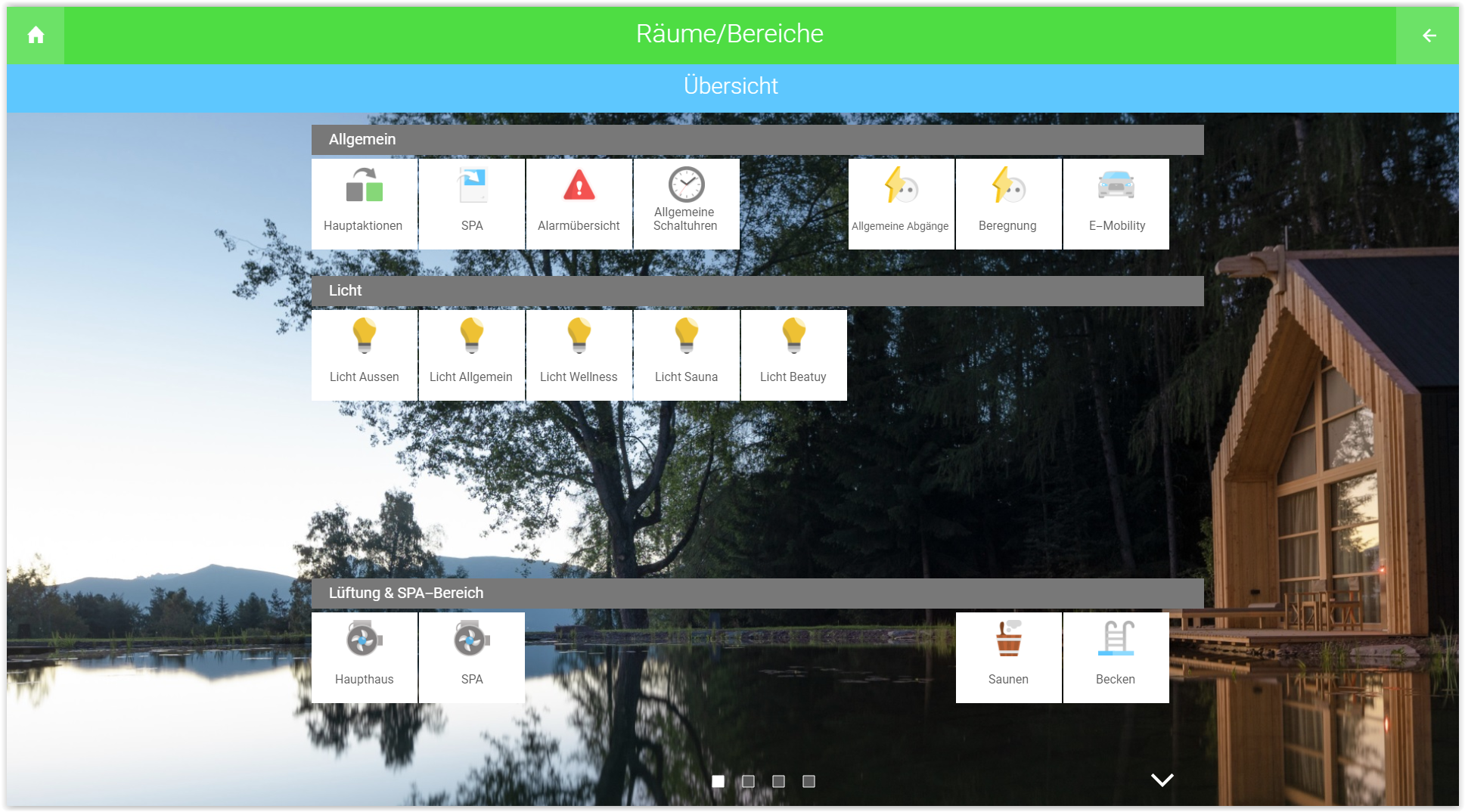Open the Licht Wellness tile
The height and width of the screenshot is (812, 1465).
tap(579, 355)
